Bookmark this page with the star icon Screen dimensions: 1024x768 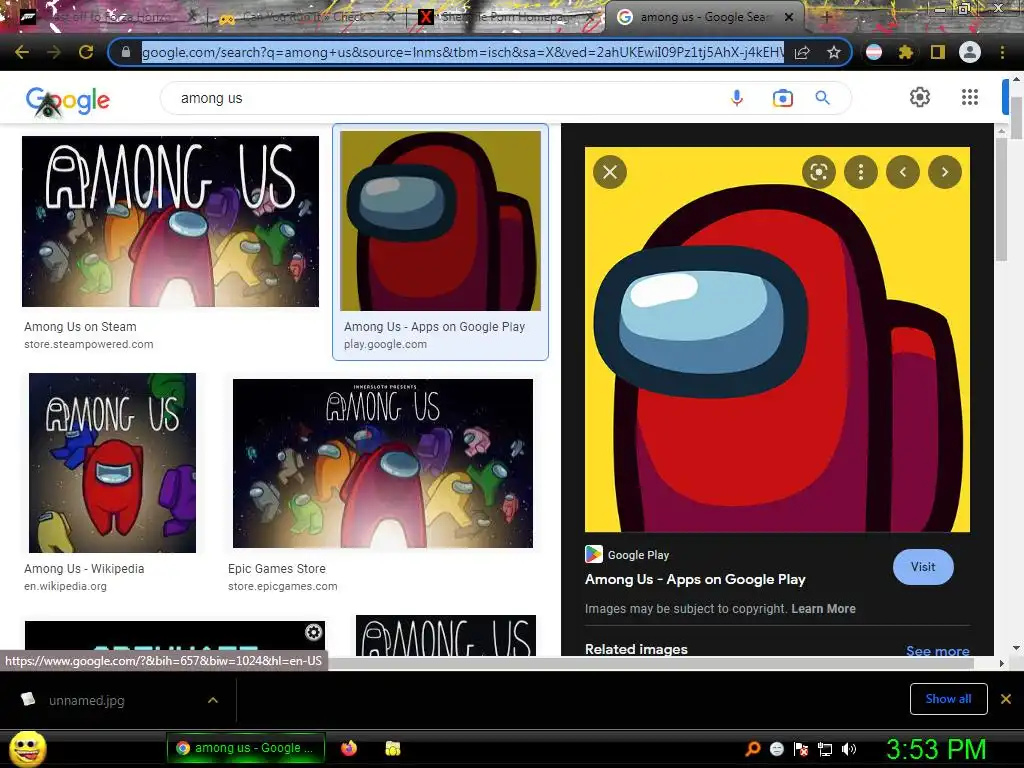pyautogui.click(x=833, y=52)
